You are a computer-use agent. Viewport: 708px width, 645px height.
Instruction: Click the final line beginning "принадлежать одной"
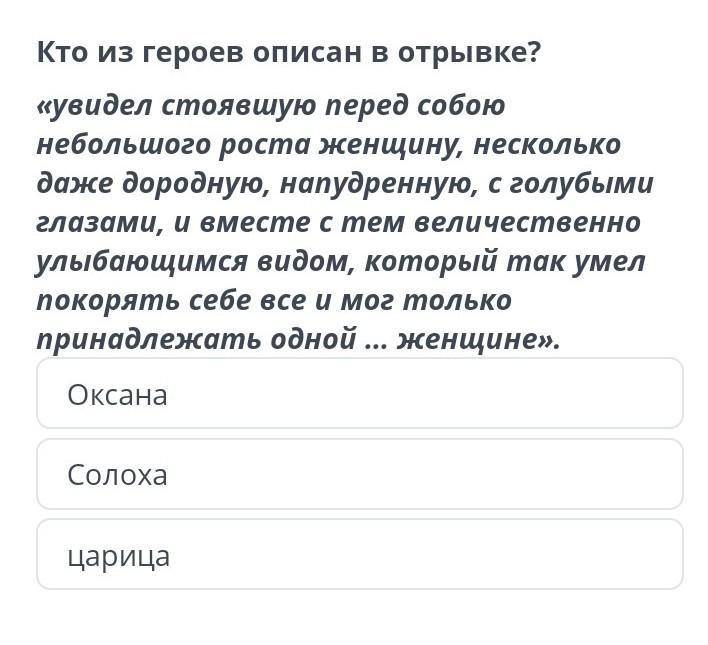[x=299, y=339]
